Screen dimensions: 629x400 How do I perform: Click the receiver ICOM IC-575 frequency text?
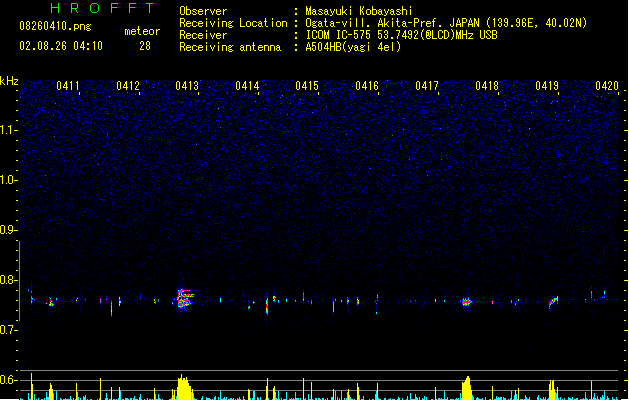[x=401, y=35]
